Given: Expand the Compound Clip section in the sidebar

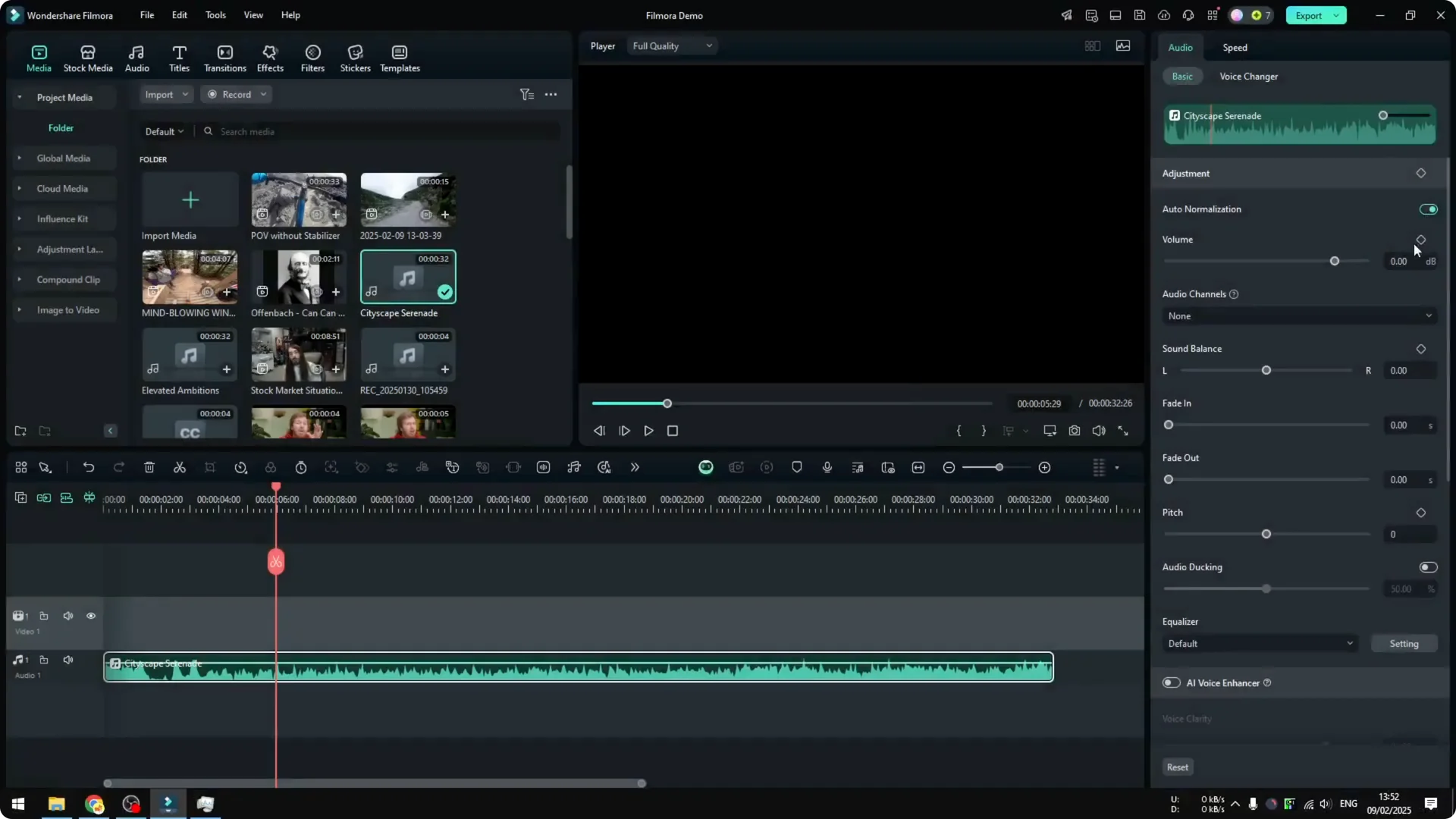Looking at the screenshot, I should pyautogui.click(x=20, y=279).
